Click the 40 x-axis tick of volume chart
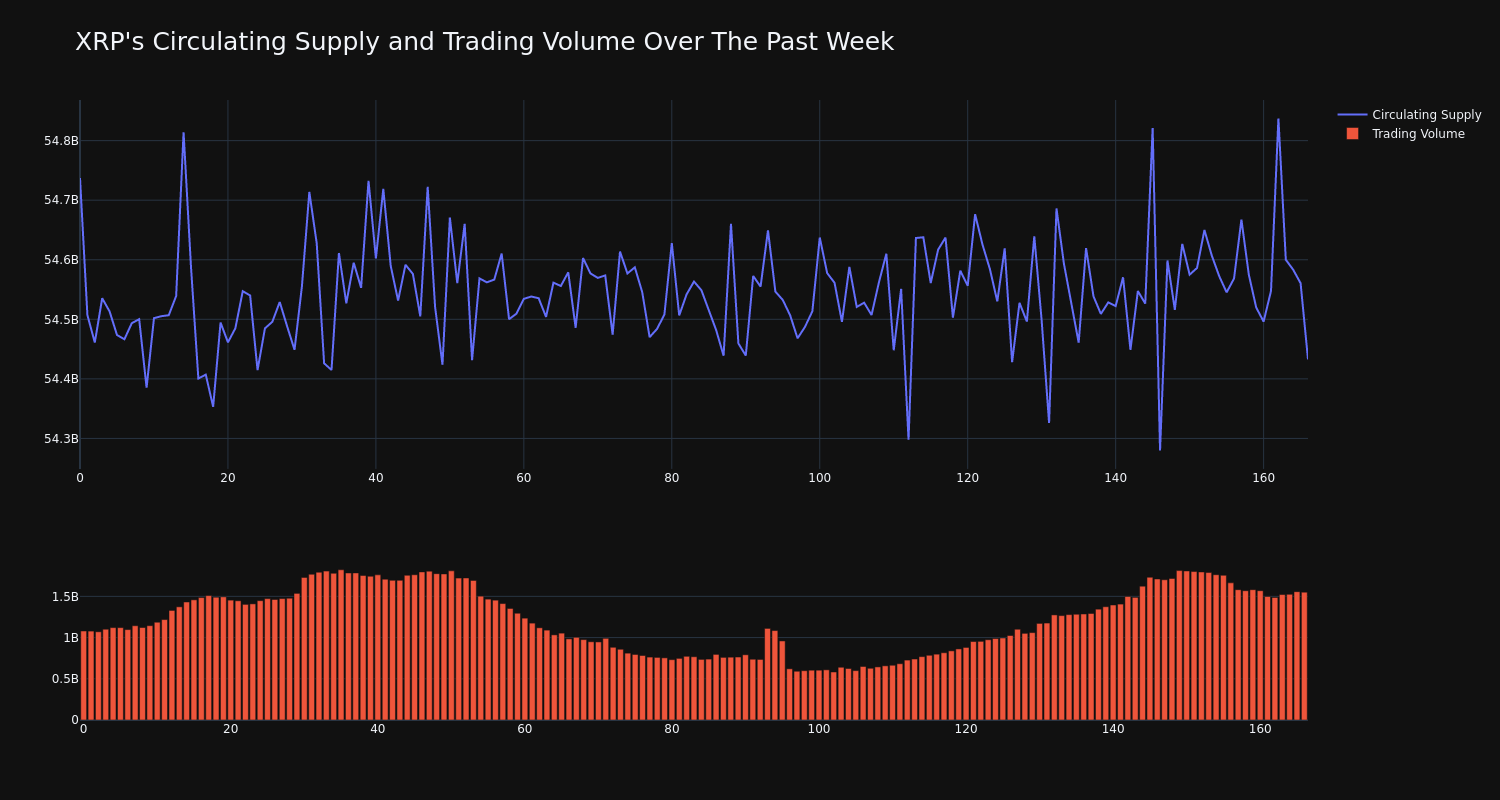1500x800 pixels. [378, 729]
